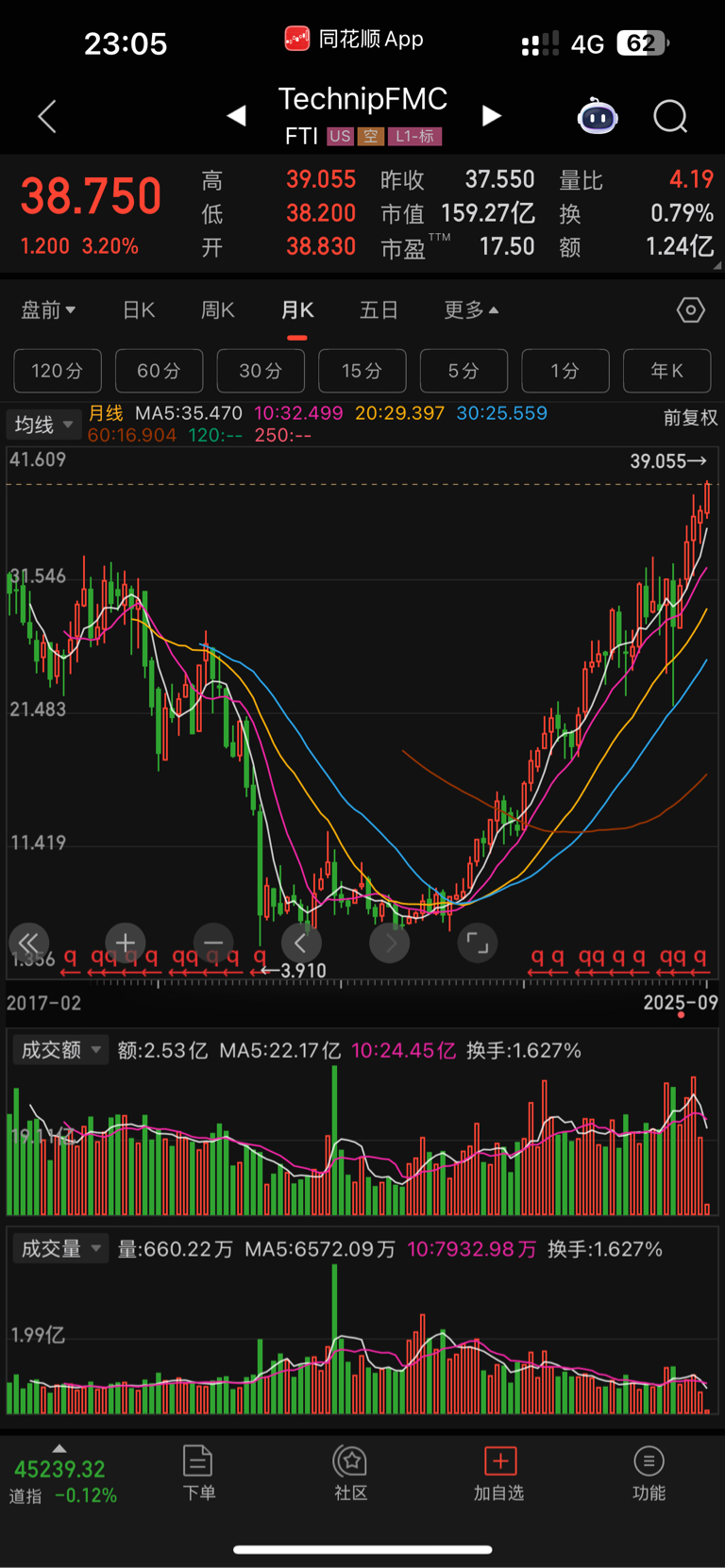Screen dimensions: 725x1568
Task: Tap the 38.750 current price
Action: (92, 196)
